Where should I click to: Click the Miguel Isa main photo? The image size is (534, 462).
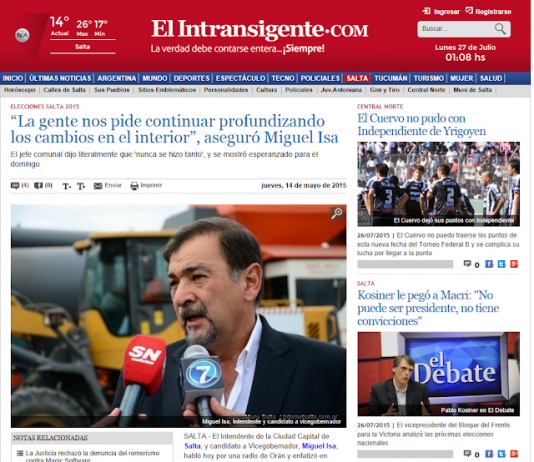click(178, 316)
